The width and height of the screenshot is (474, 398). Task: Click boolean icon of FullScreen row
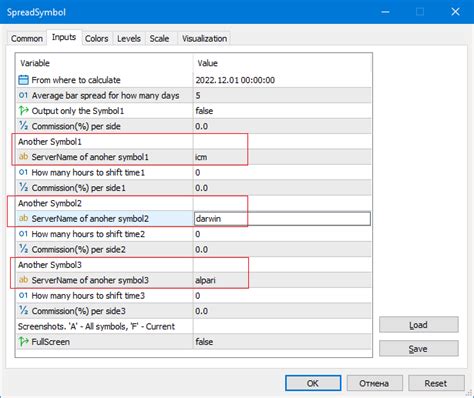point(23,341)
